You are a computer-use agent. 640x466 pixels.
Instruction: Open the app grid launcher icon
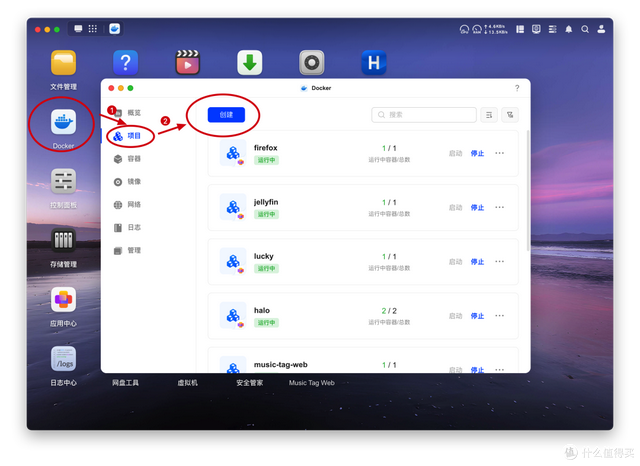(93, 29)
